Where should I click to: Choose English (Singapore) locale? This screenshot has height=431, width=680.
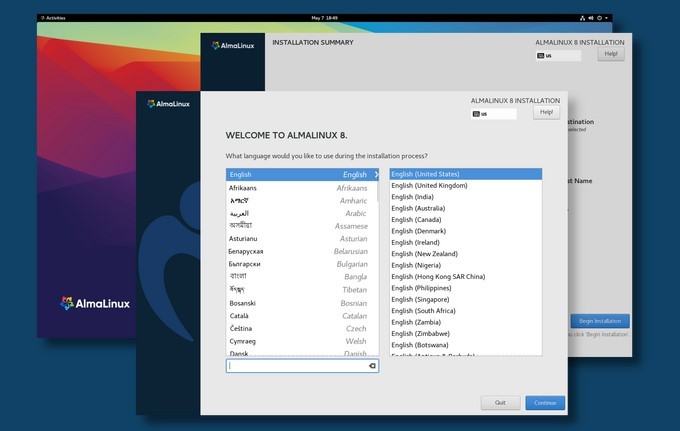(466, 300)
